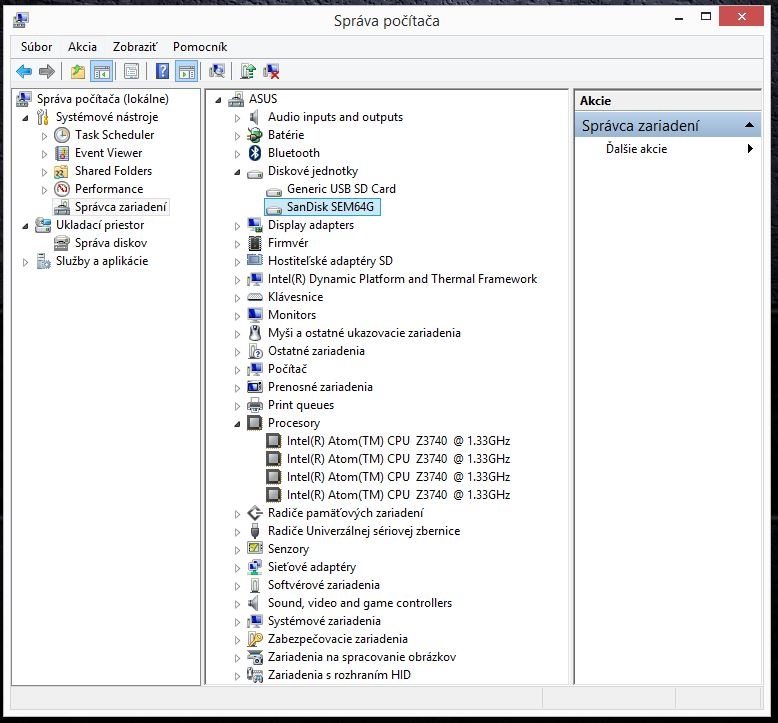
Task: Toggle the show/hide console tree icon
Action: point(101,71)
